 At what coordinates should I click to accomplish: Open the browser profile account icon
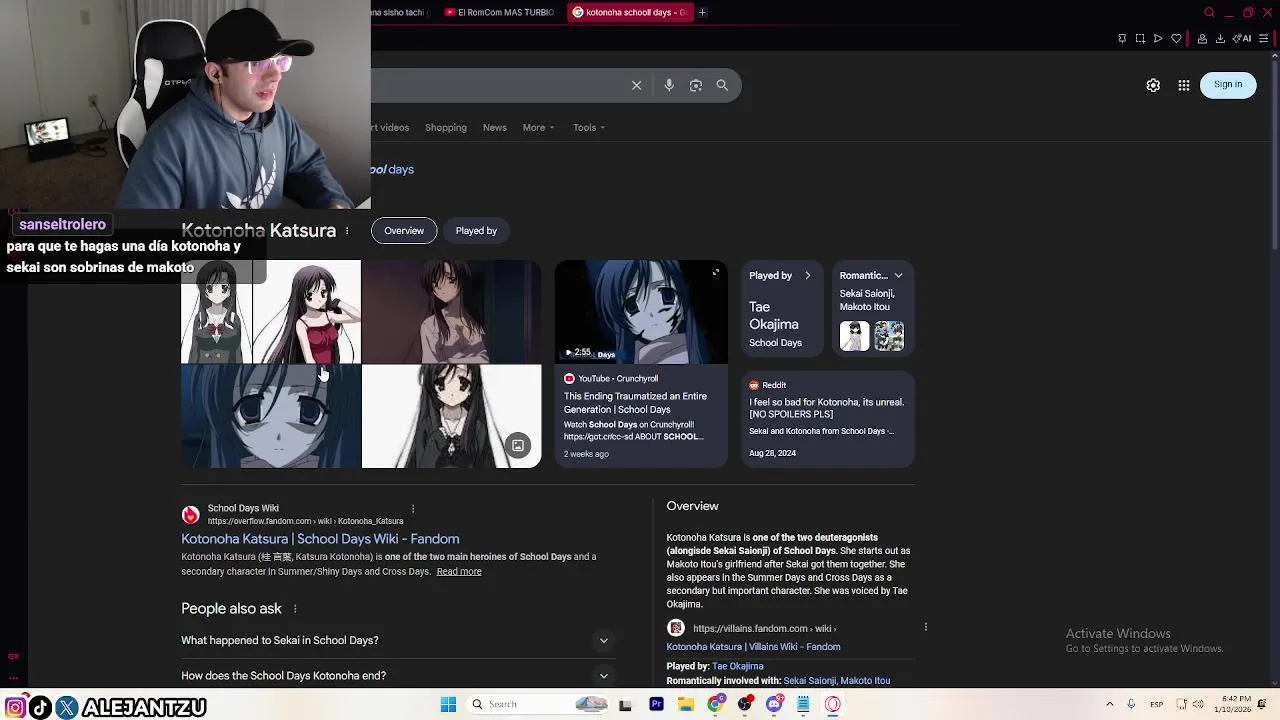[1202, 38]
